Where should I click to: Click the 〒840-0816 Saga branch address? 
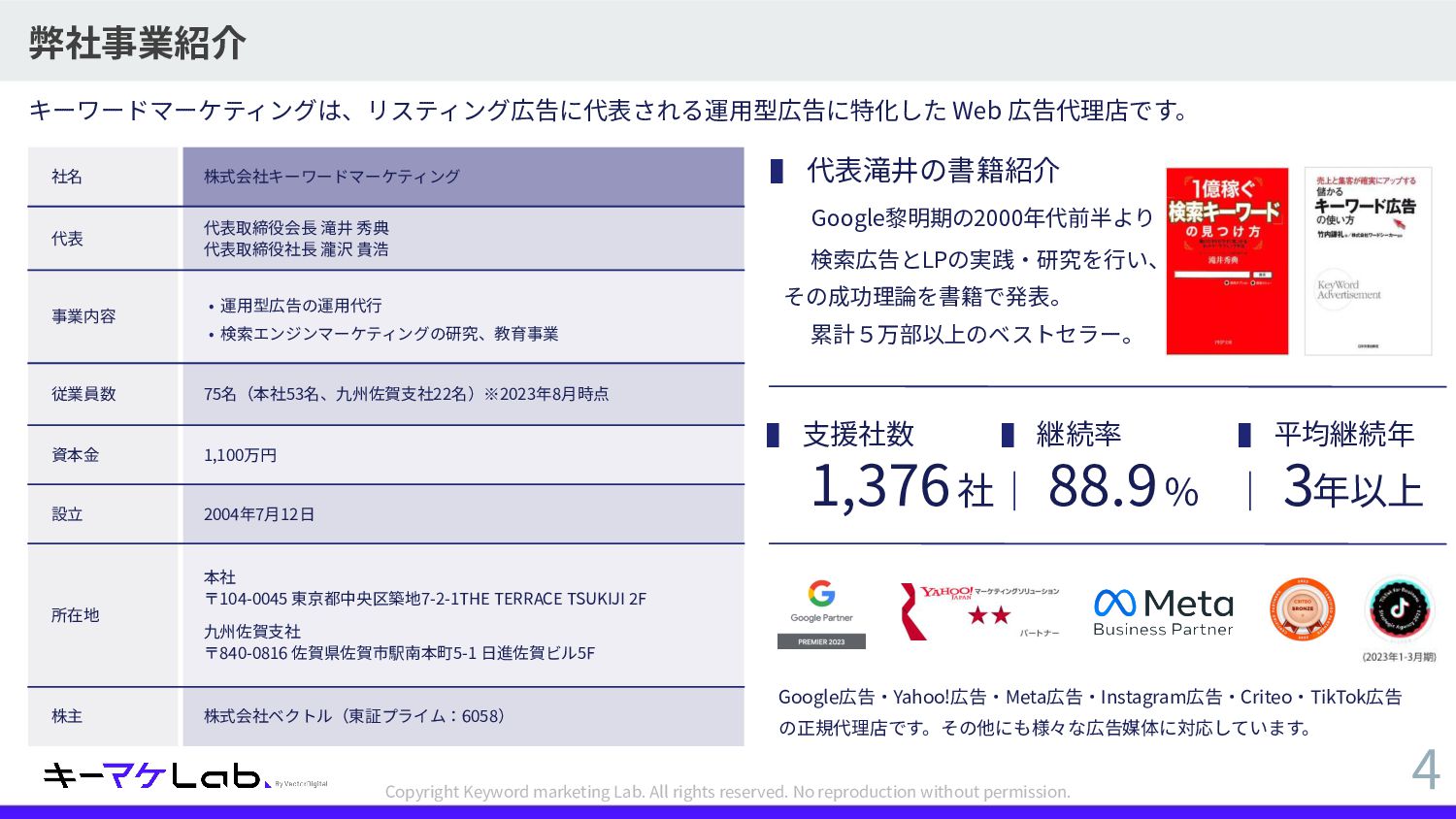pyautogui.click(x=399, y=653)
